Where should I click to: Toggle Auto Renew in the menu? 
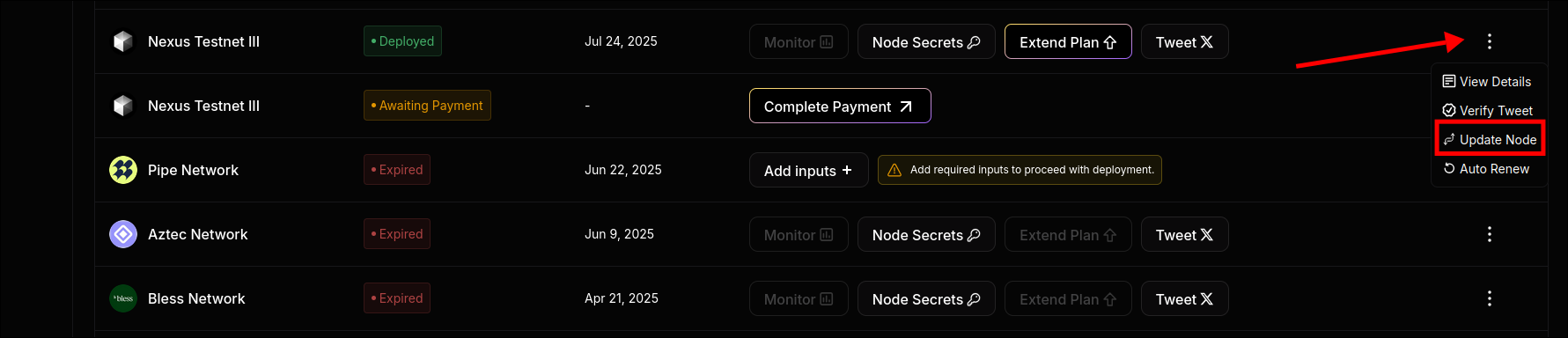coord(1486,169)
